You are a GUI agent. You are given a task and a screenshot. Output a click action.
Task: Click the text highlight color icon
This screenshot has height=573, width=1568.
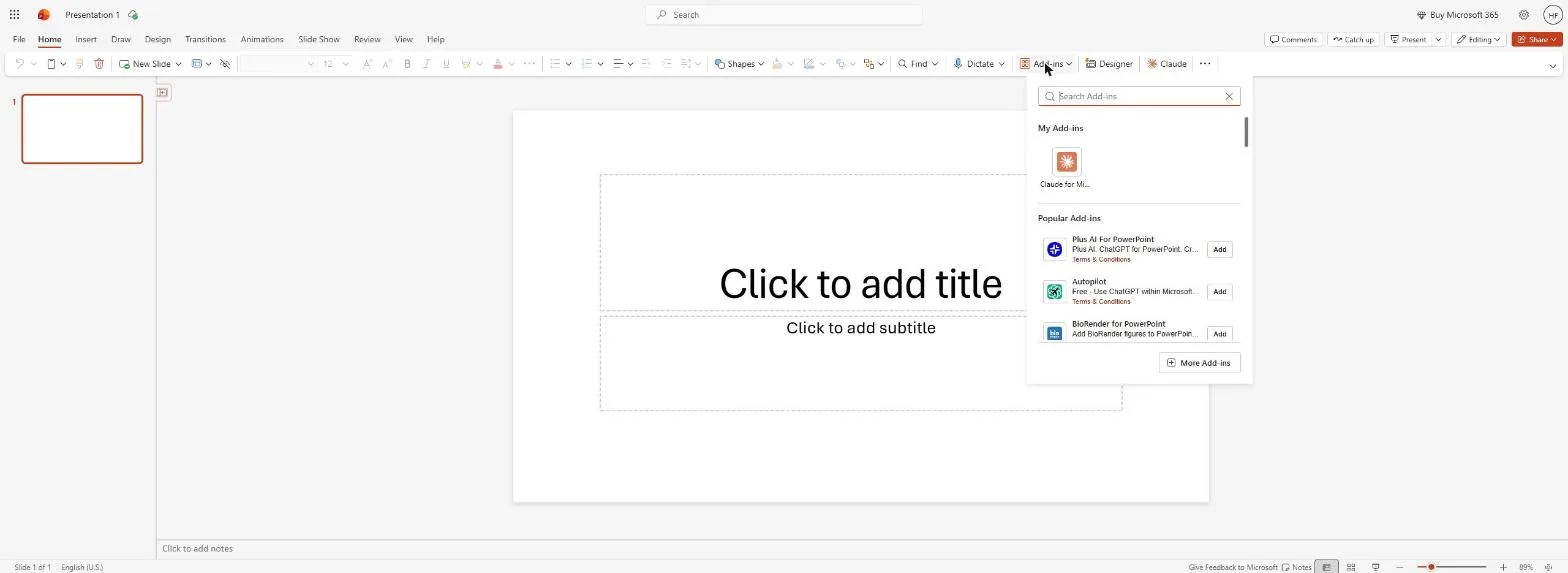[466, 64]
